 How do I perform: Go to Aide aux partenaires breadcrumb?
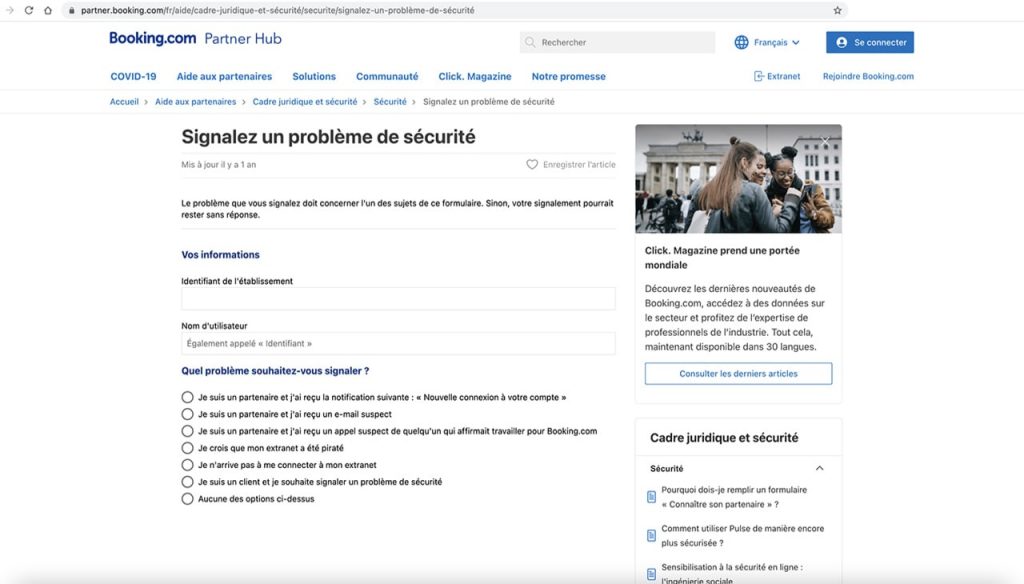click(196, 102)
